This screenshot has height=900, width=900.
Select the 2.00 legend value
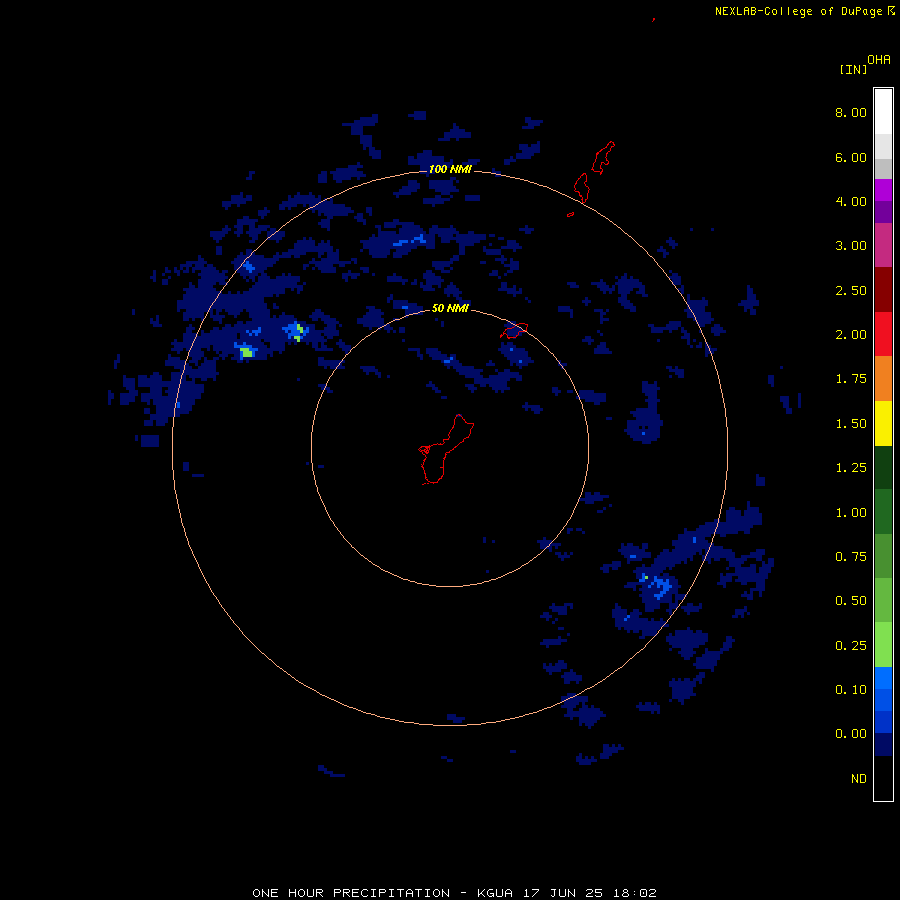[x=851, y=335]
